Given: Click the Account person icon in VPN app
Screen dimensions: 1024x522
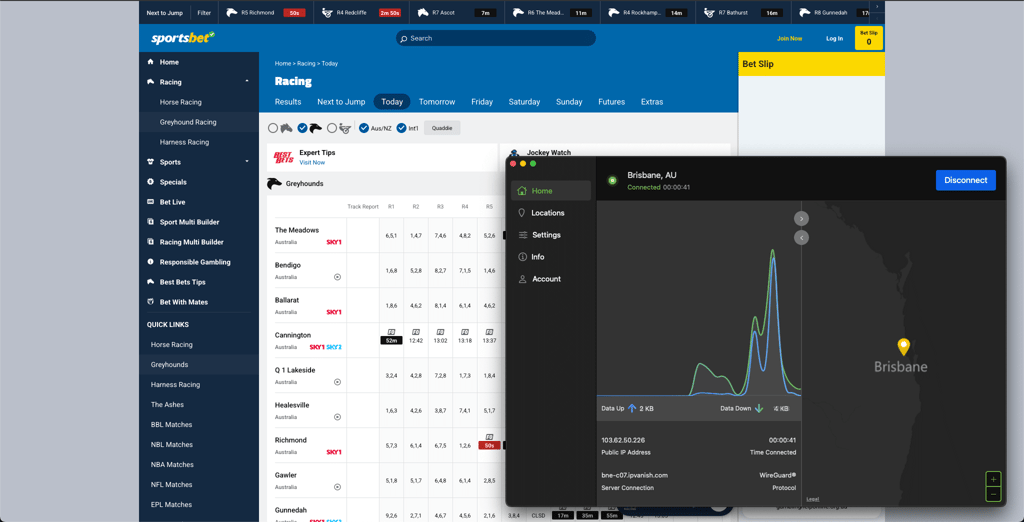Looking at the screenshot, I should 522,279.
